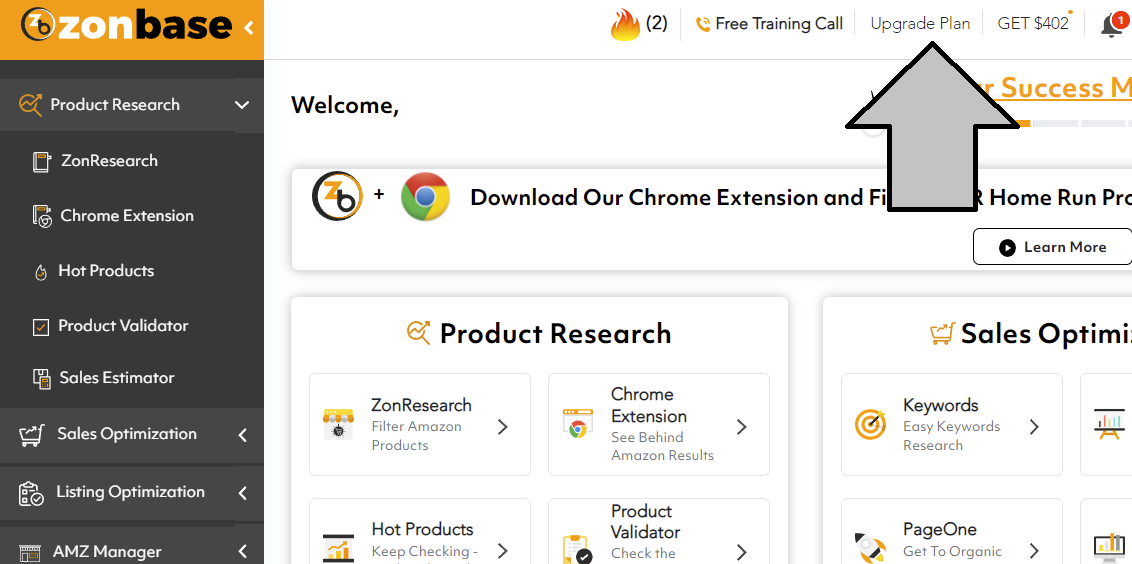Click the Sales Optimization cart icon in sidebar

click(x=31, y=435)
